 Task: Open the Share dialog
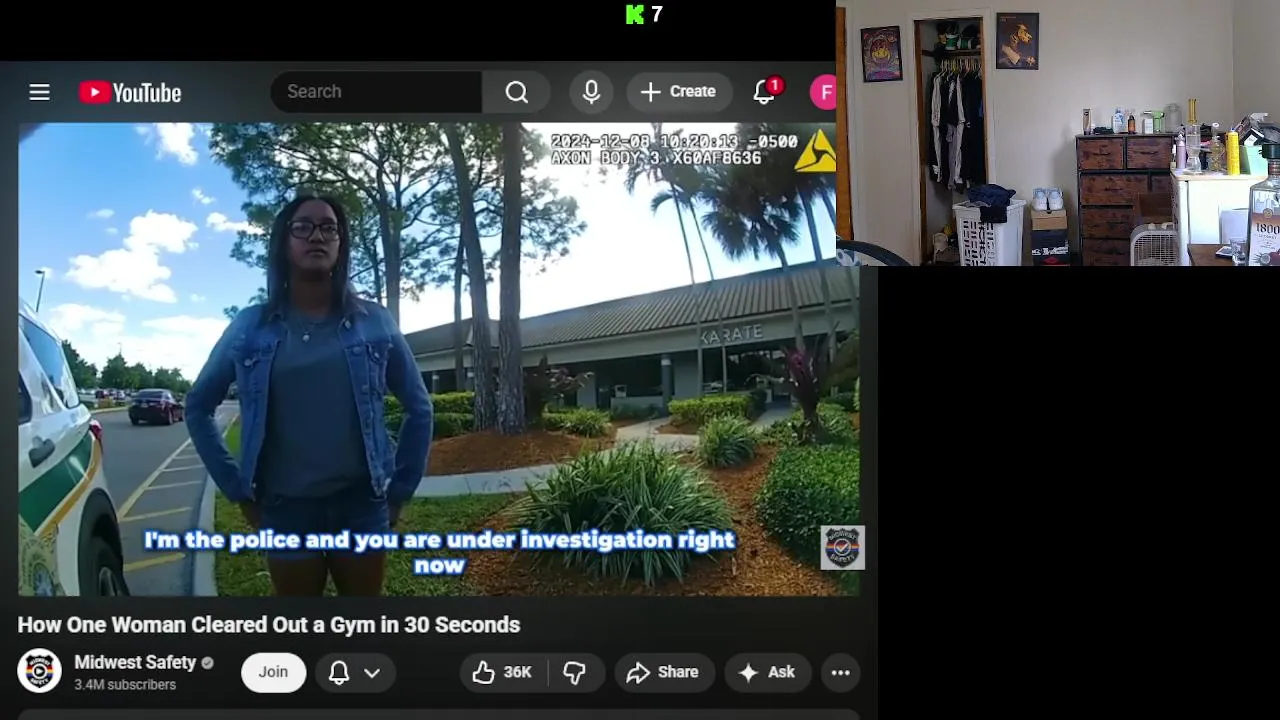663,672
